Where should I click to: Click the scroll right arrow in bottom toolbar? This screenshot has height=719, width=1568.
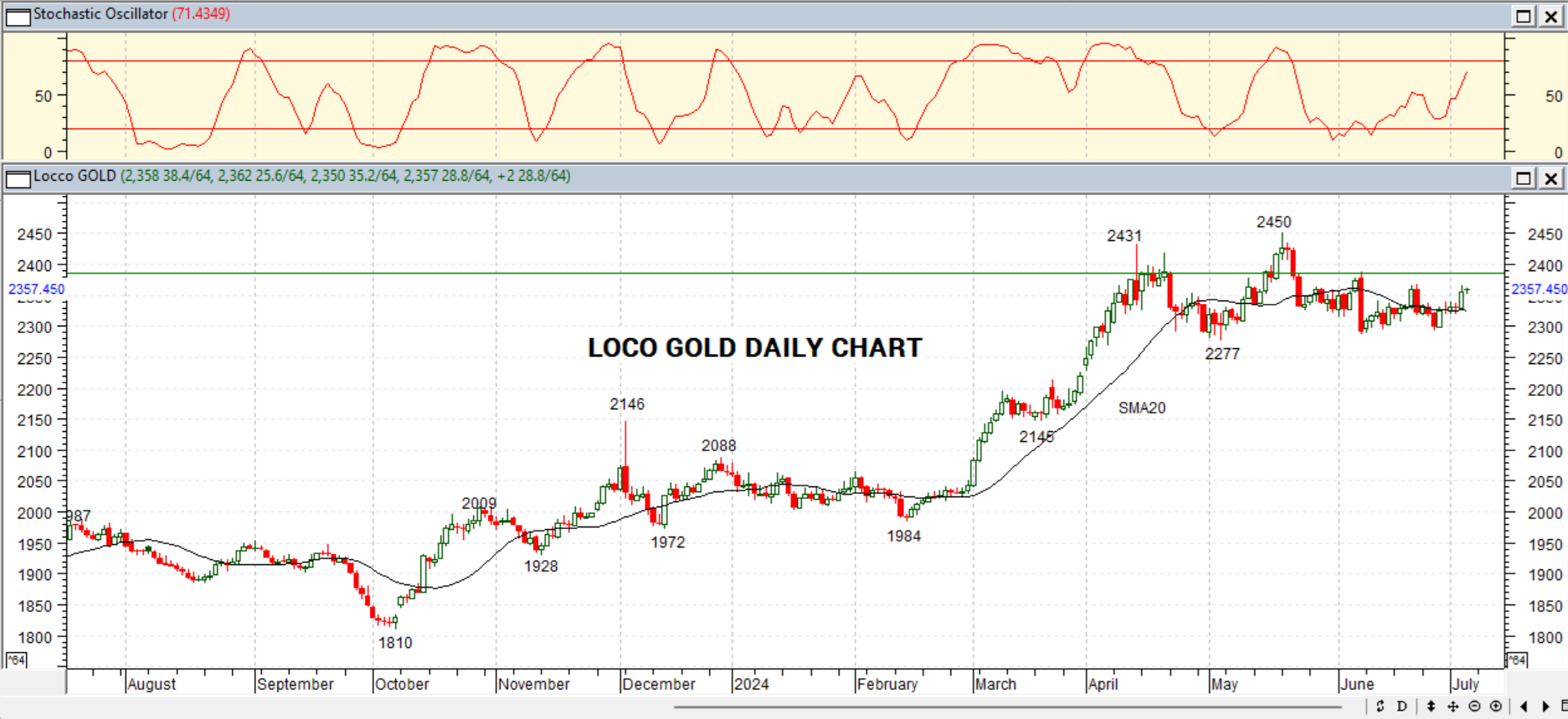[1545, 706]
